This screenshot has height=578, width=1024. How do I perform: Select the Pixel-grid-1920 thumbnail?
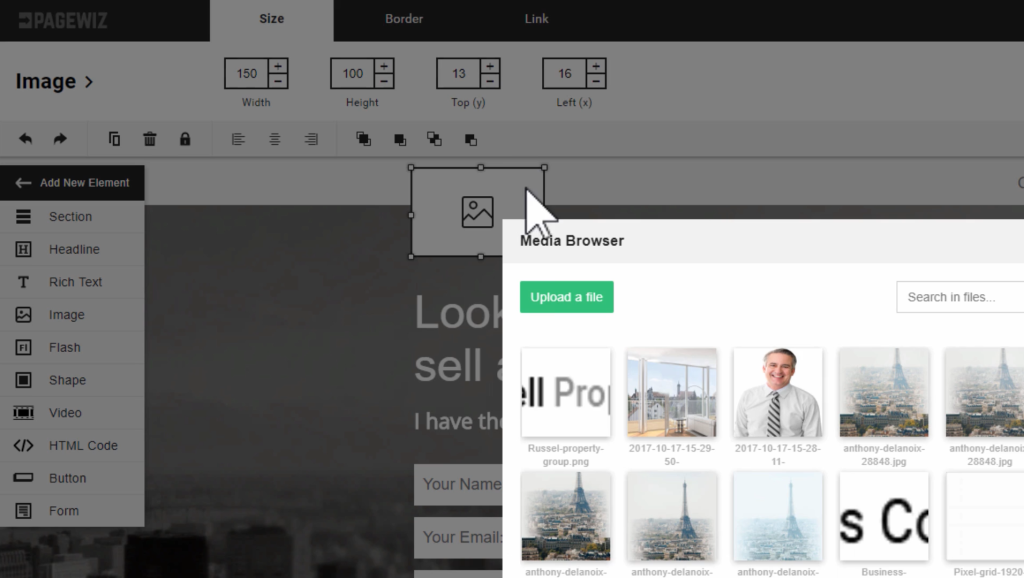pyautogui.click(x=985, y=517)
